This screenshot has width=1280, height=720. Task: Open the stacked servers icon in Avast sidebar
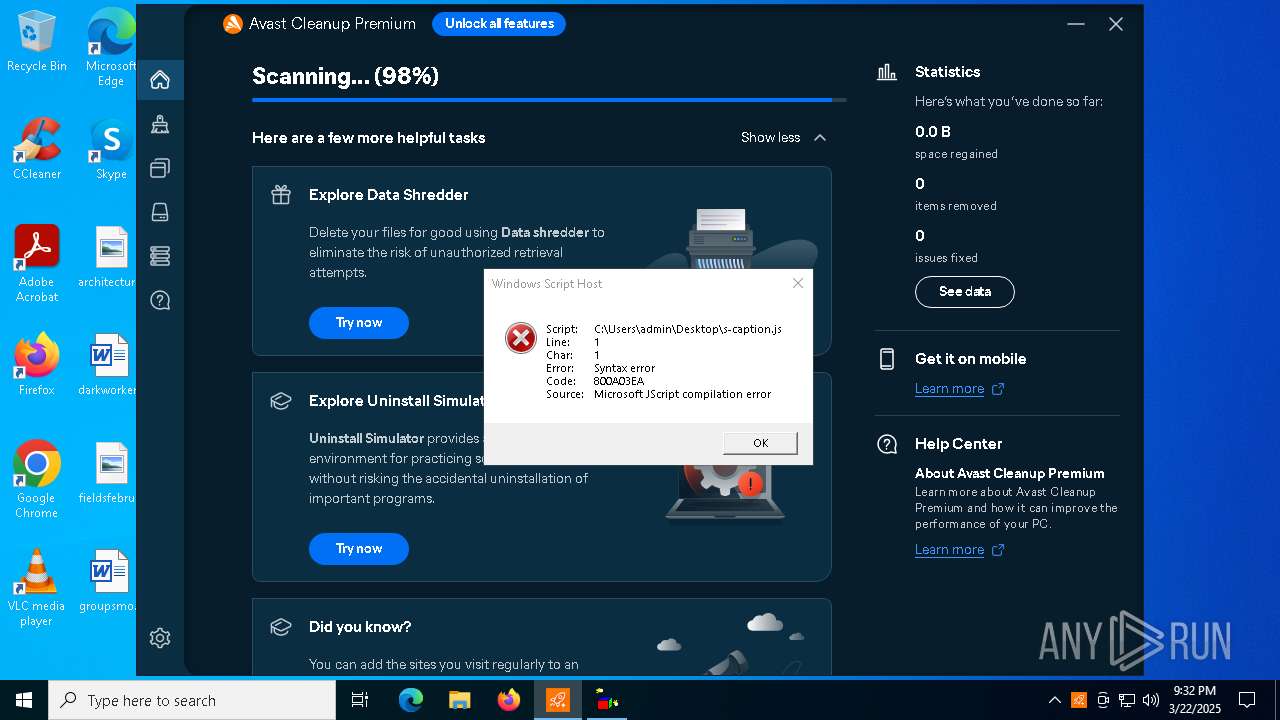[160, 256]
